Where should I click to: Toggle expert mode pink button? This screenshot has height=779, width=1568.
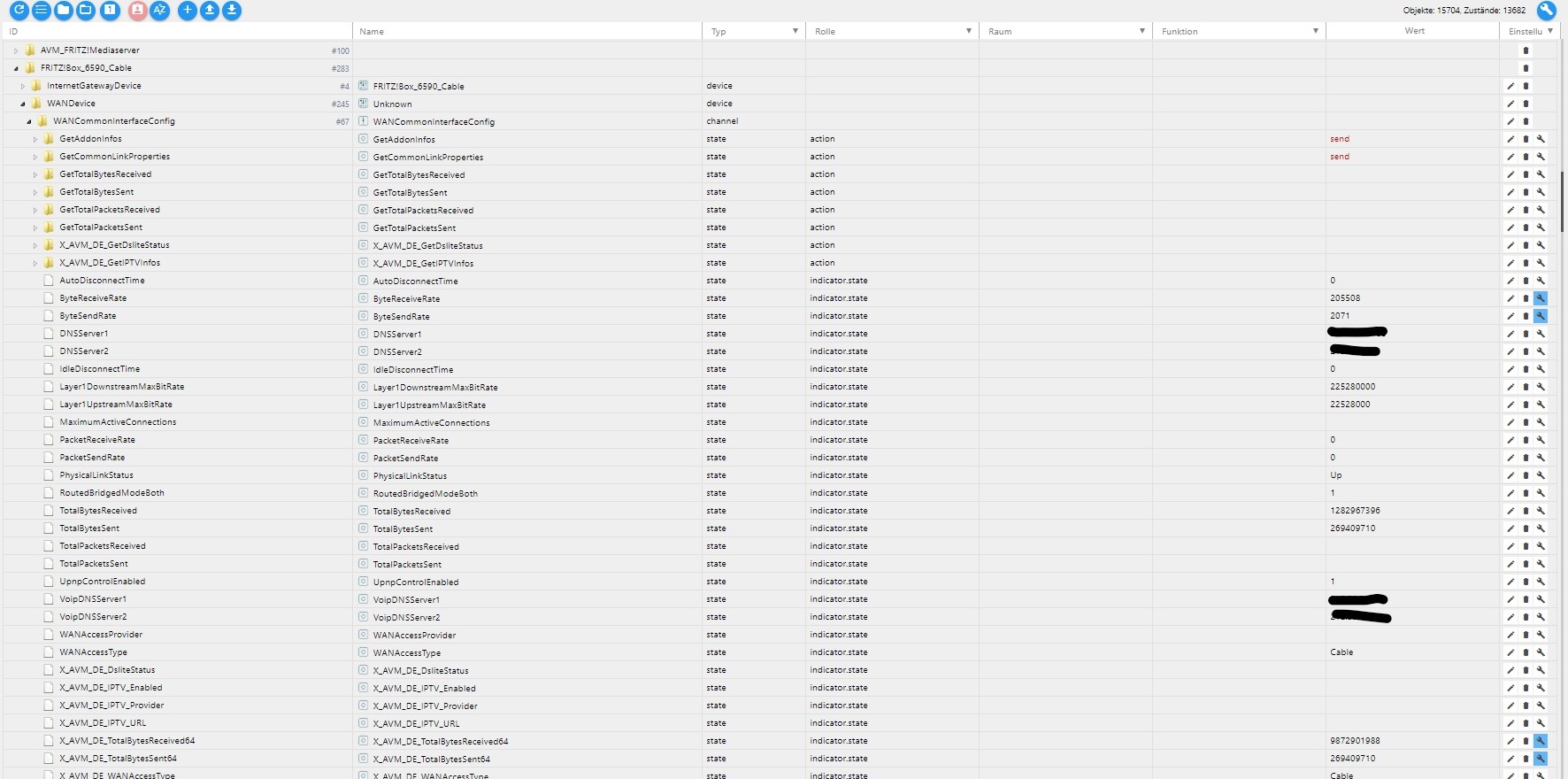137,11
